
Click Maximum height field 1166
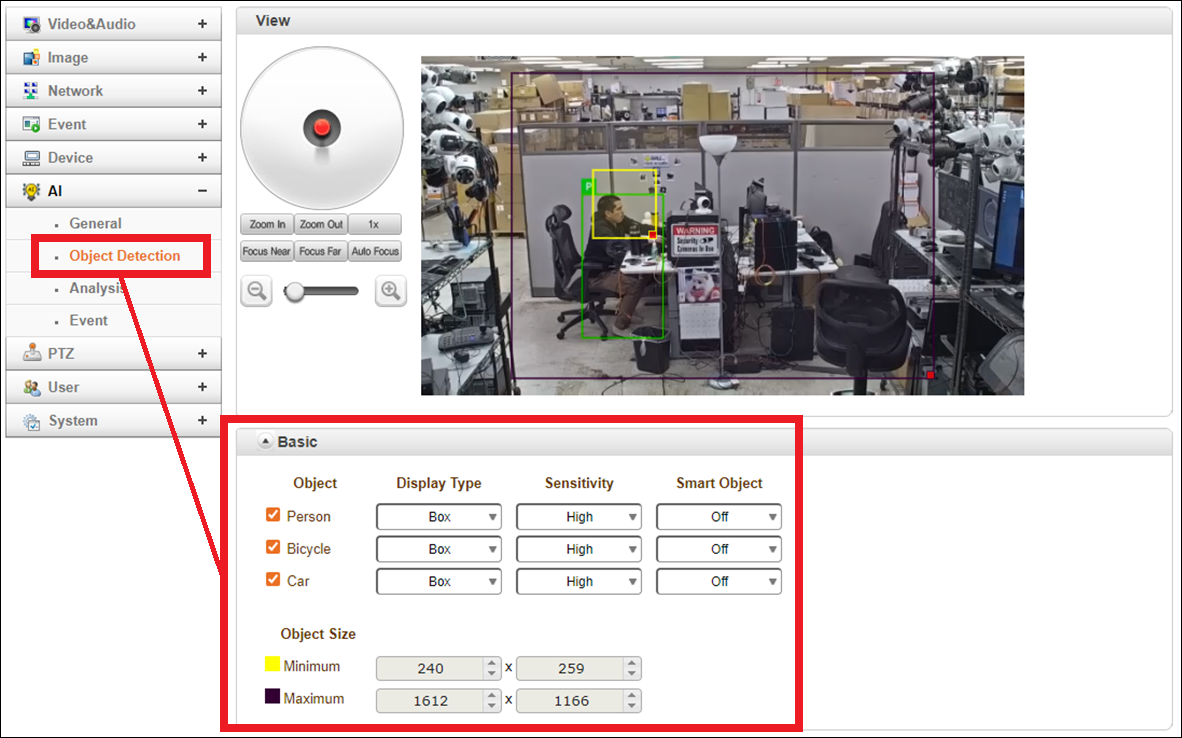[x=571, y=701]
